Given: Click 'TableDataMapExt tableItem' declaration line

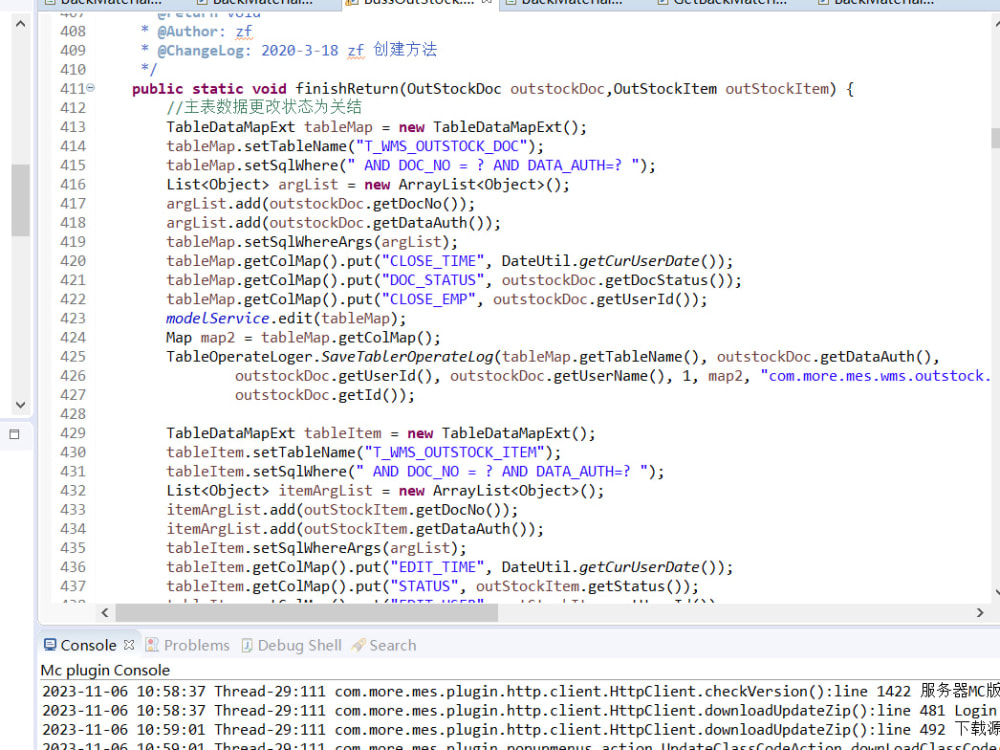Looking at the screenshot, I should pos(381,433).
